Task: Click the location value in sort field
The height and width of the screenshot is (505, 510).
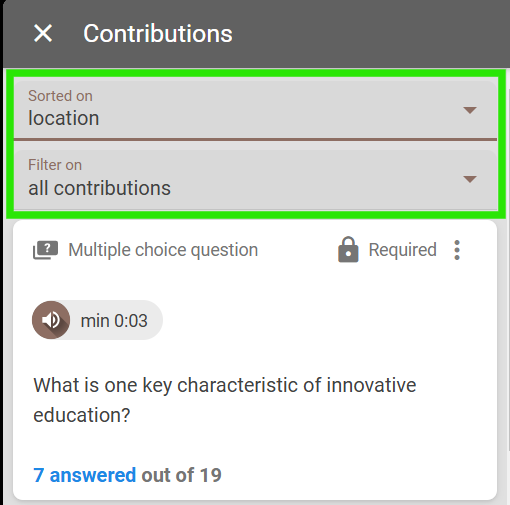Action: [x=64, y=118]
